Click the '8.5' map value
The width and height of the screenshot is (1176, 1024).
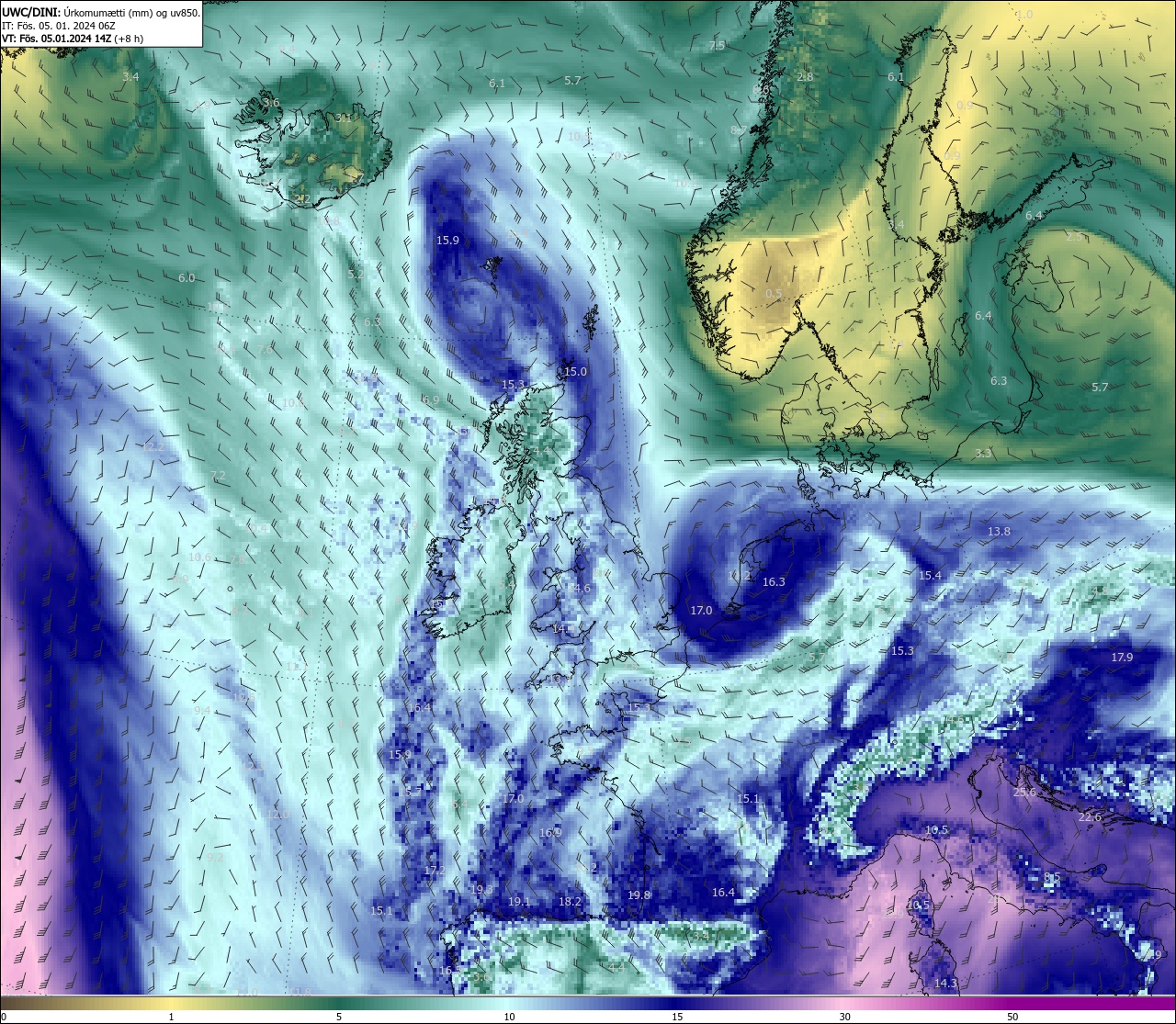coord(1052,877)
